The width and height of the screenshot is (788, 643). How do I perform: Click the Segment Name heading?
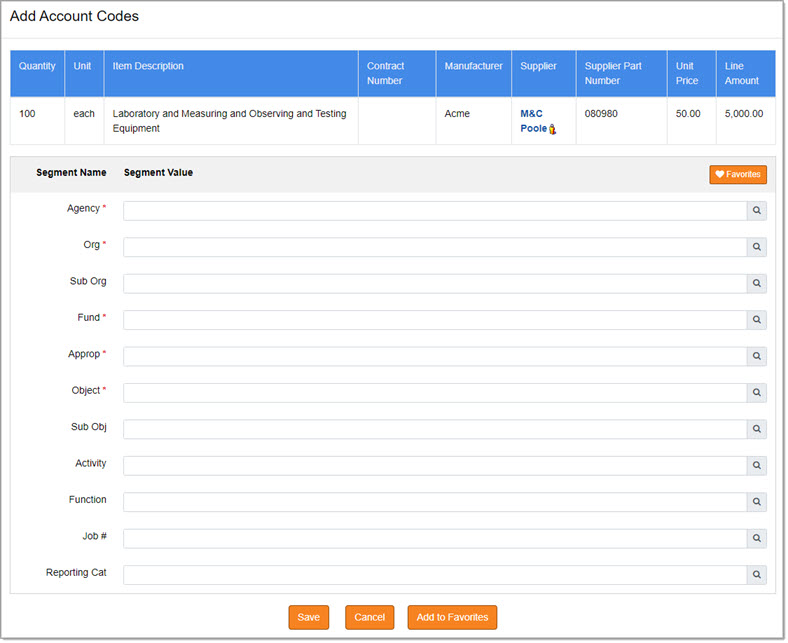coord(71,173)
